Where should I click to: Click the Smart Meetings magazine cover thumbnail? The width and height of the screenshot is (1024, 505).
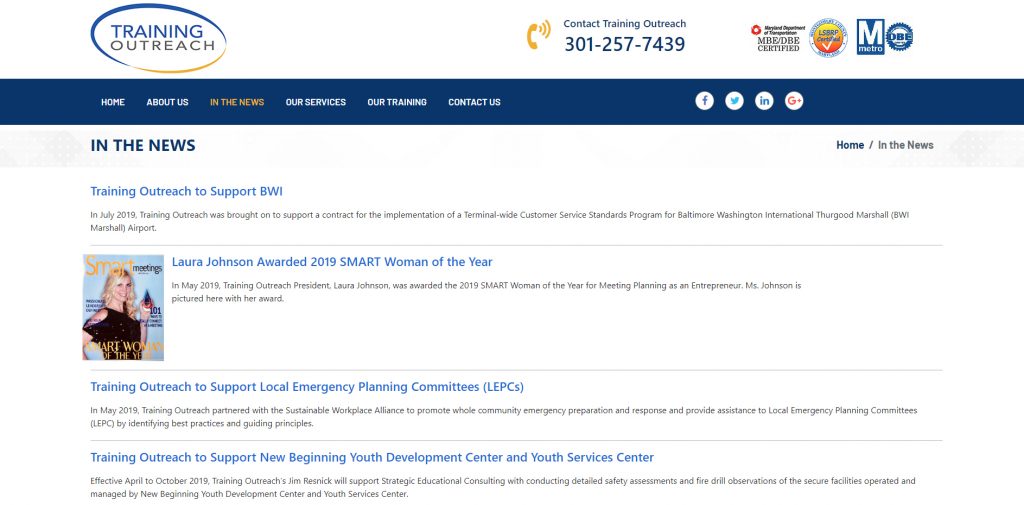(x=123, y=307)
